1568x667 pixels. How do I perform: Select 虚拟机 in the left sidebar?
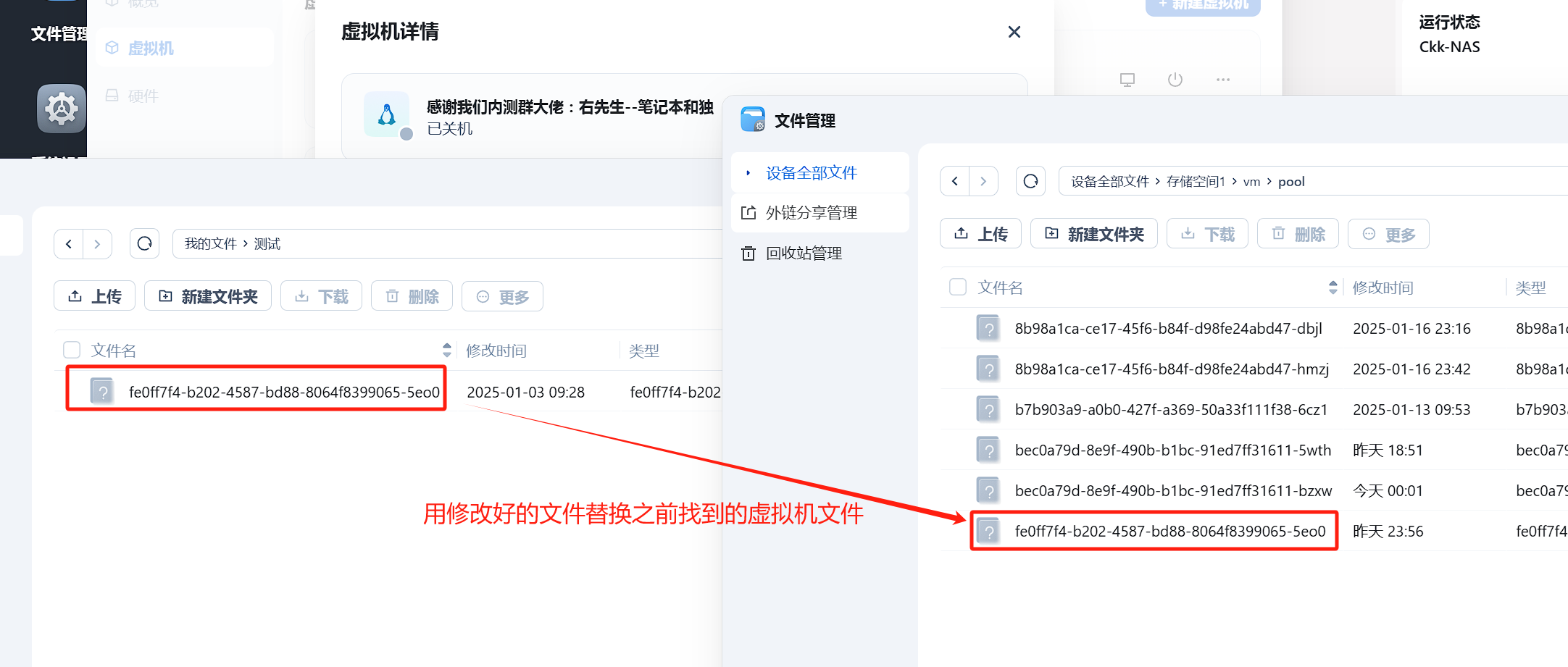[x=150, y=49]
